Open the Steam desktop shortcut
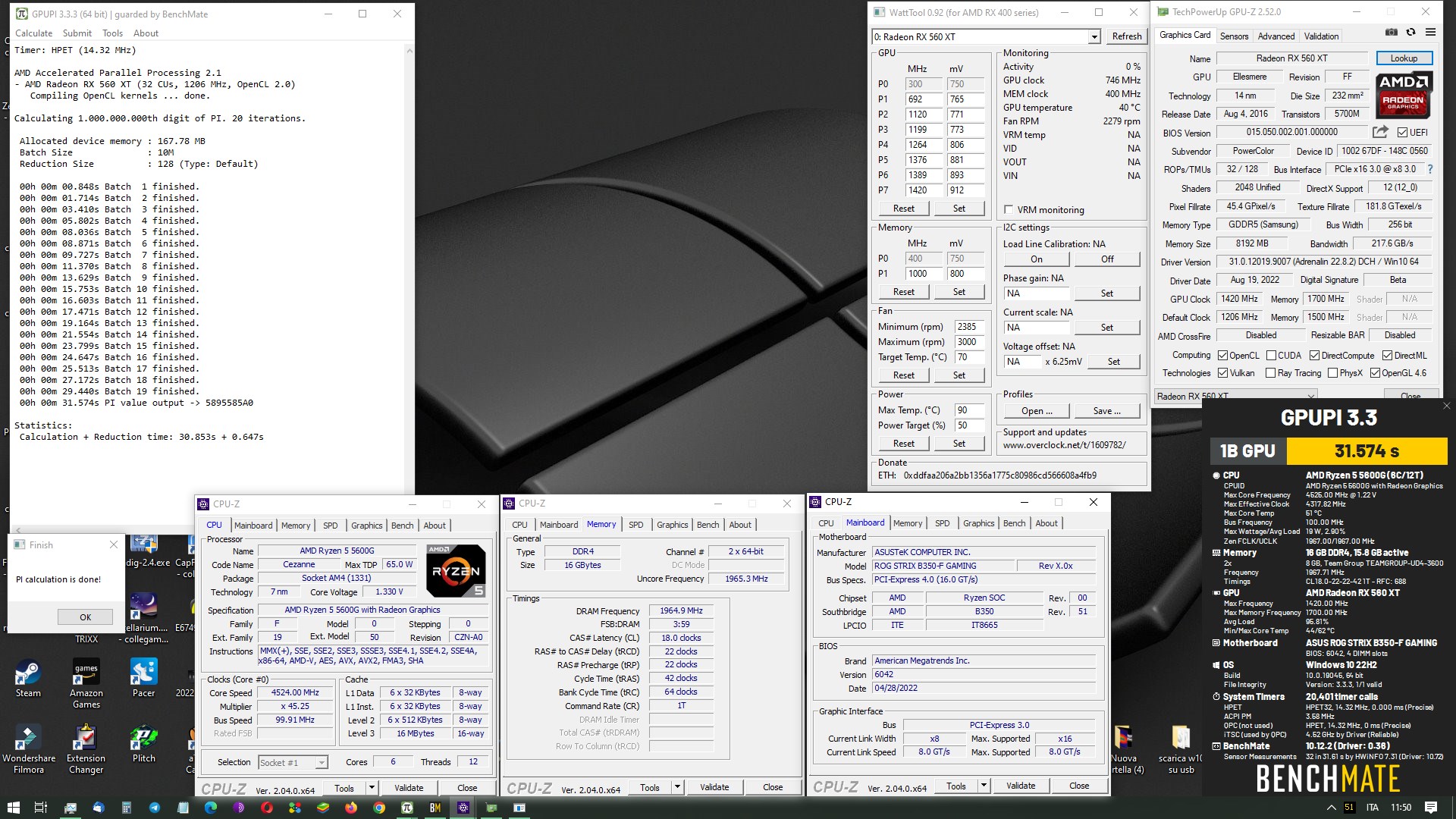The image size is (1456, 819). click(x=28, y=679)
